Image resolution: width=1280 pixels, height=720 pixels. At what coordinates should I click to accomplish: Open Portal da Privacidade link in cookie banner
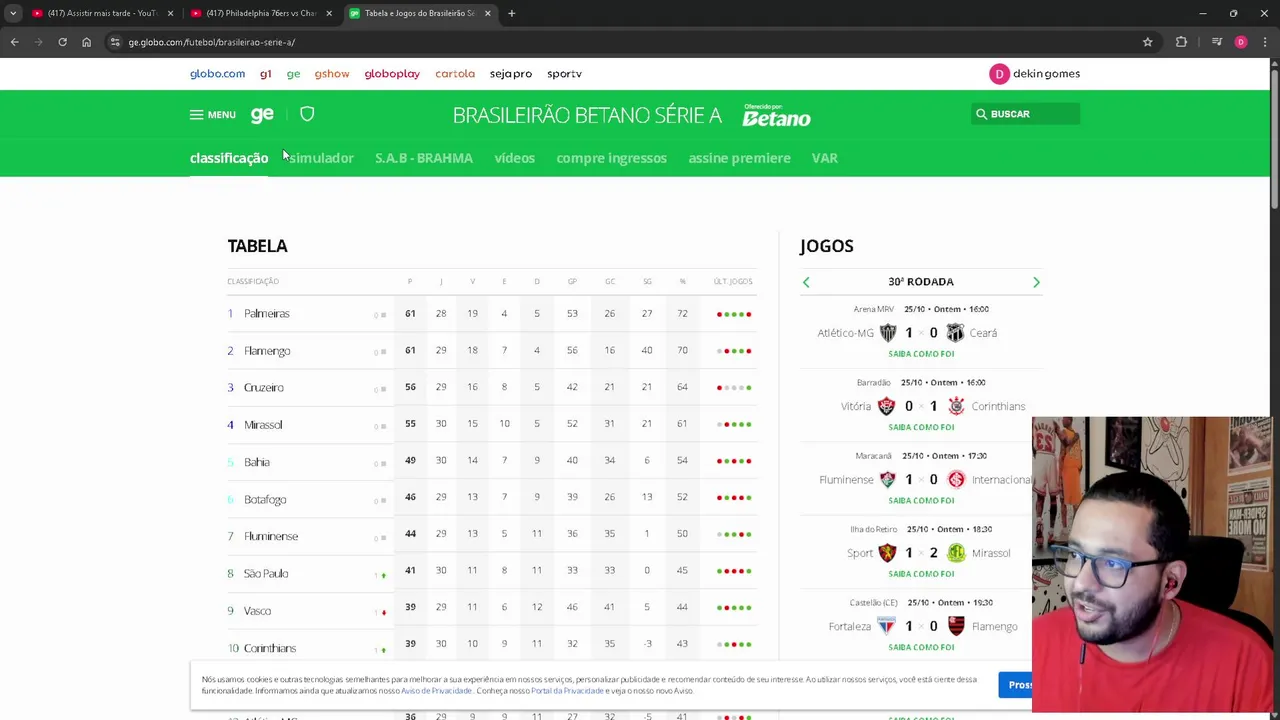click(567, 691)
